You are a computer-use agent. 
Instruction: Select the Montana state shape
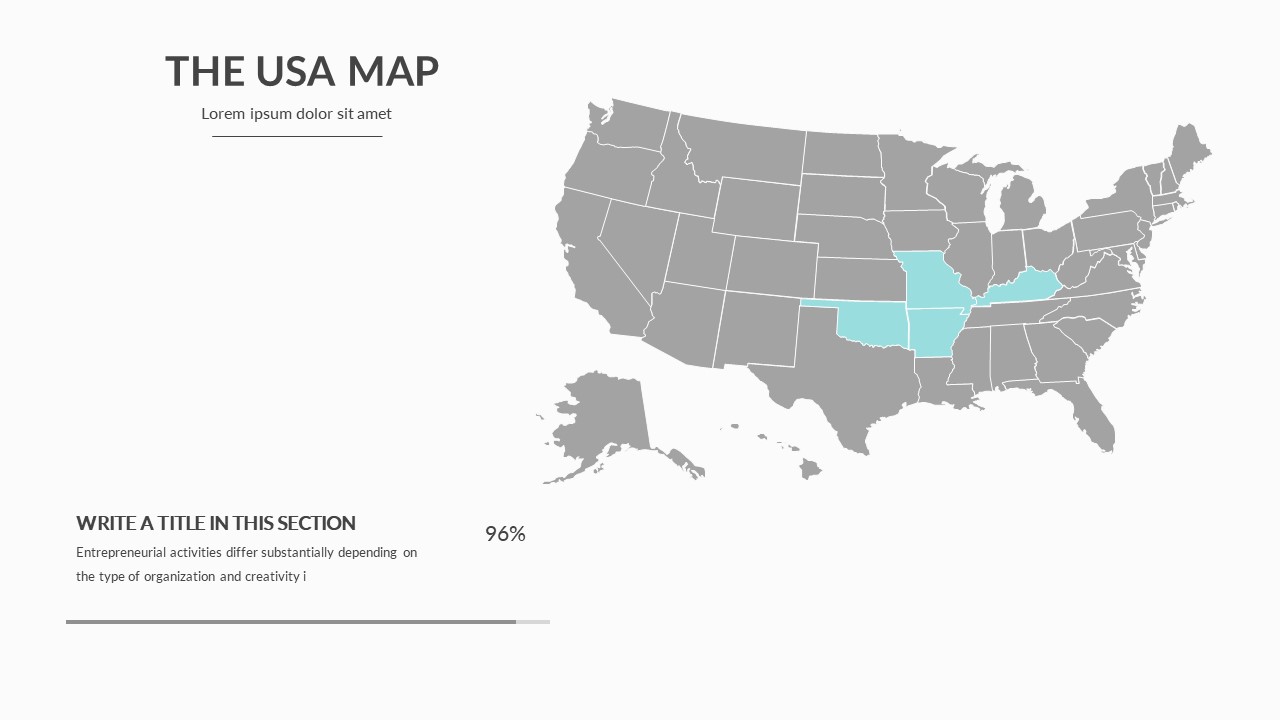745,150
